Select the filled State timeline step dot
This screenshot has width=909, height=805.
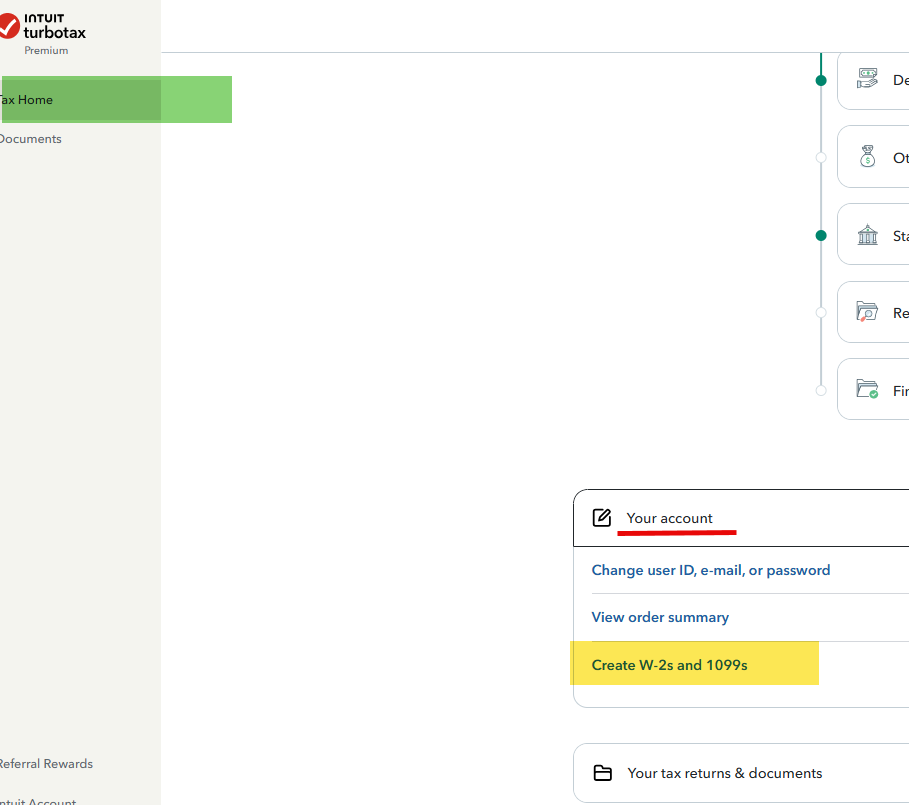pyautogui.click(x=821, y=236)
